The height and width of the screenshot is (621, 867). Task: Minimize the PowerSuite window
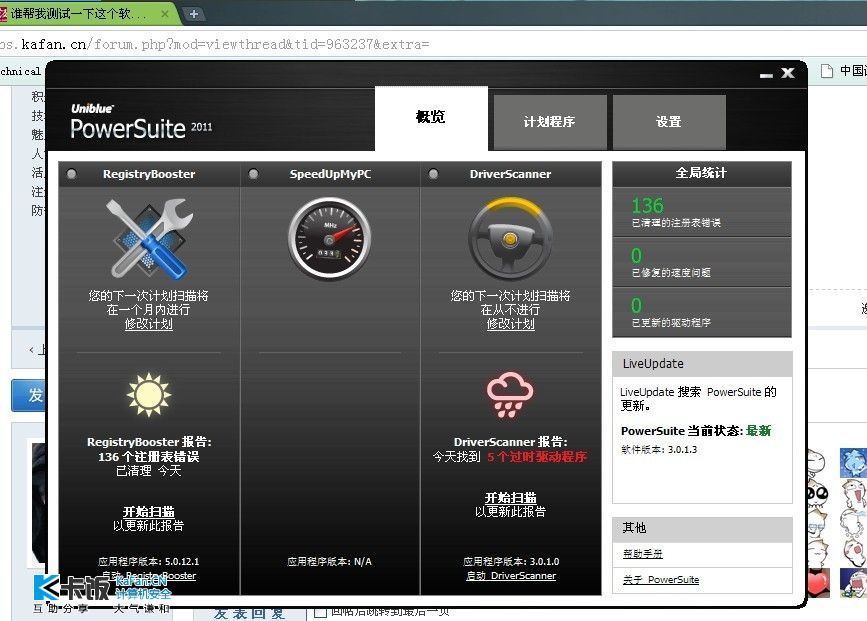[x=766, y=75]
